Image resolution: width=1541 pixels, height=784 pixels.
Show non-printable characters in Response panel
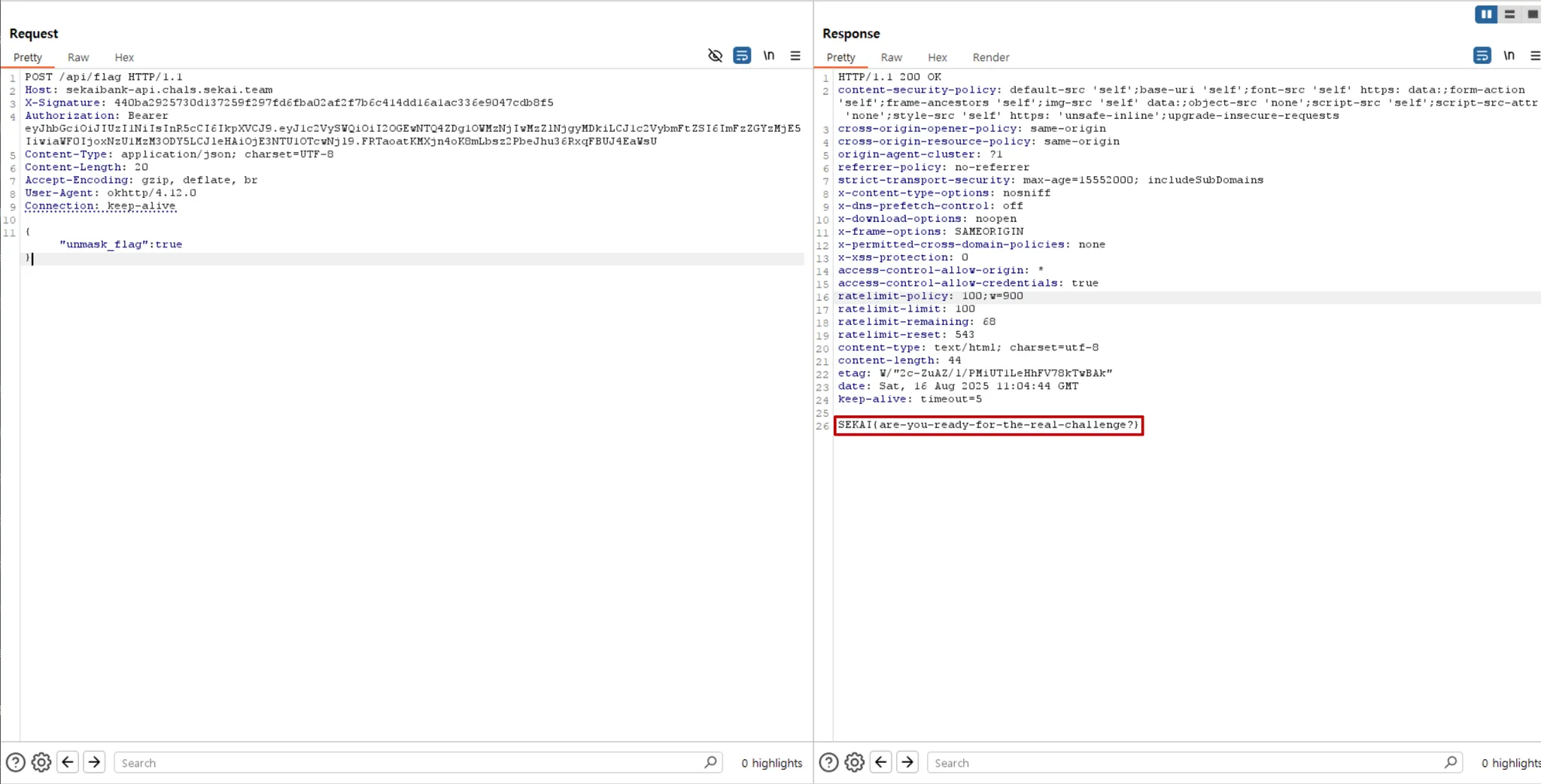(1509, 56)
